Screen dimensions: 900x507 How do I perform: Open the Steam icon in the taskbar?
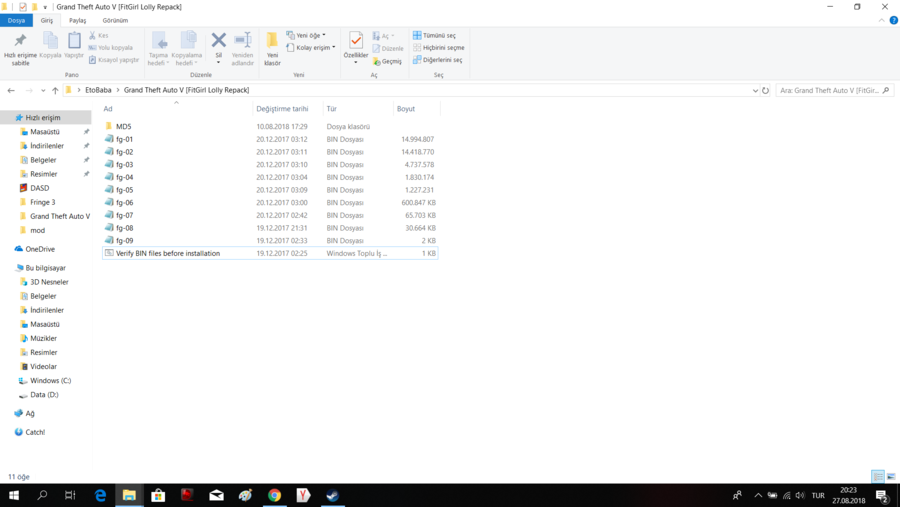click(332, 495)
